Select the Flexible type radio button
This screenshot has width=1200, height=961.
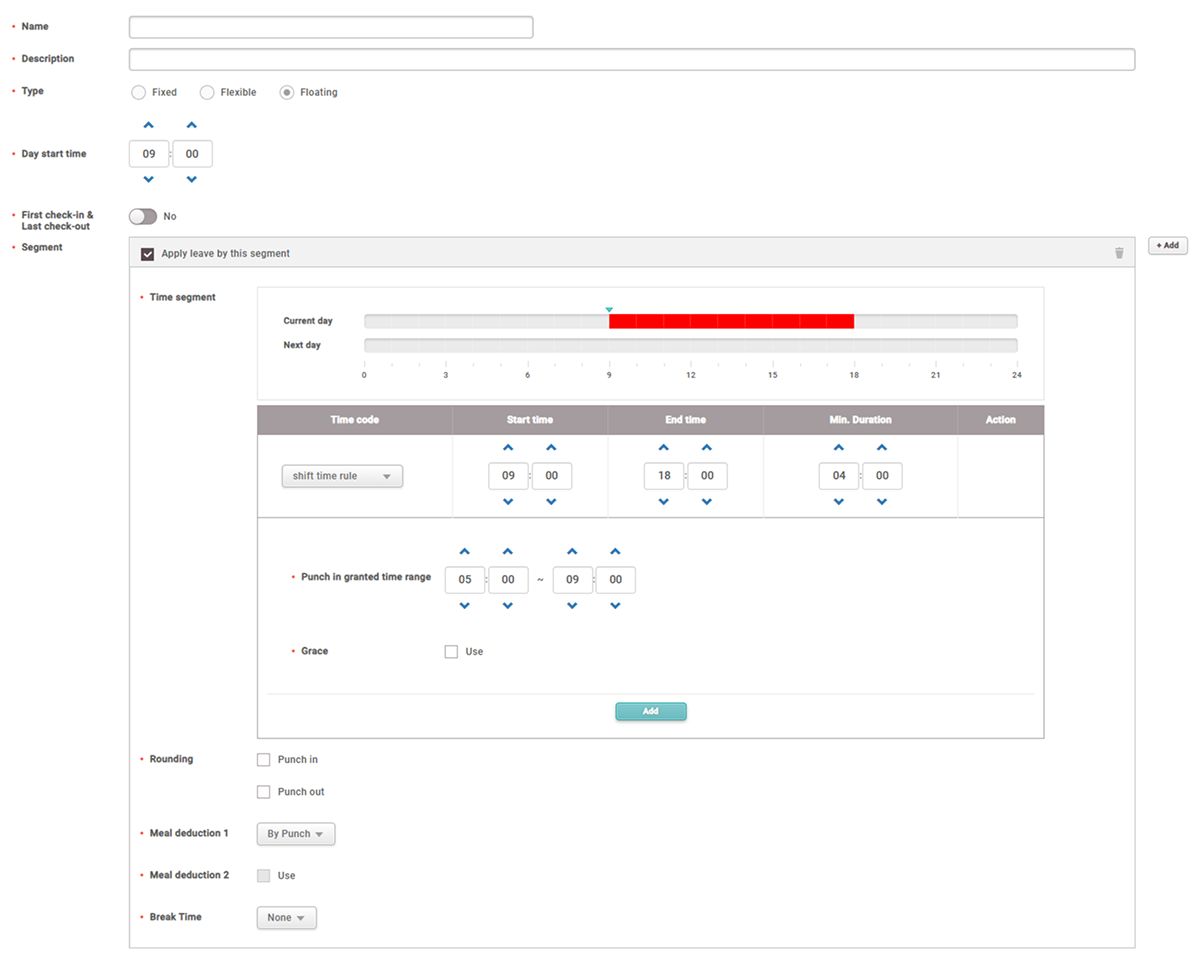(207, 92)
